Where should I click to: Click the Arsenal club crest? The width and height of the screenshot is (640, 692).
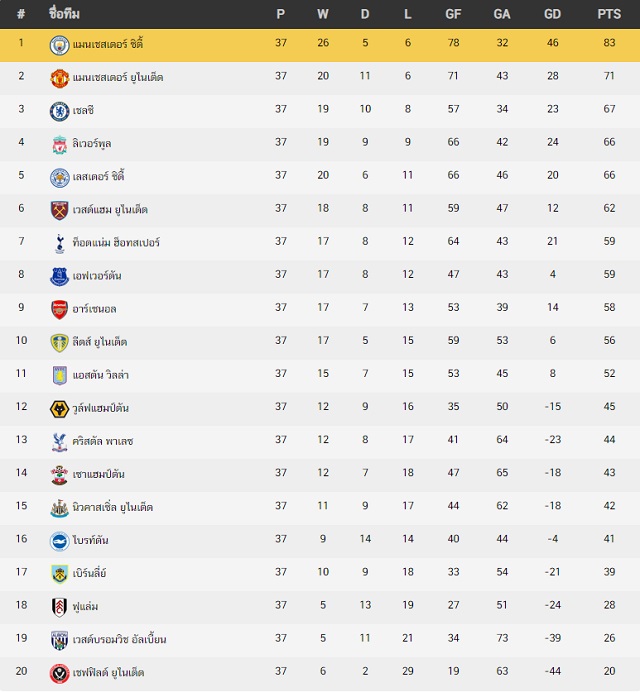click(59, 310)
